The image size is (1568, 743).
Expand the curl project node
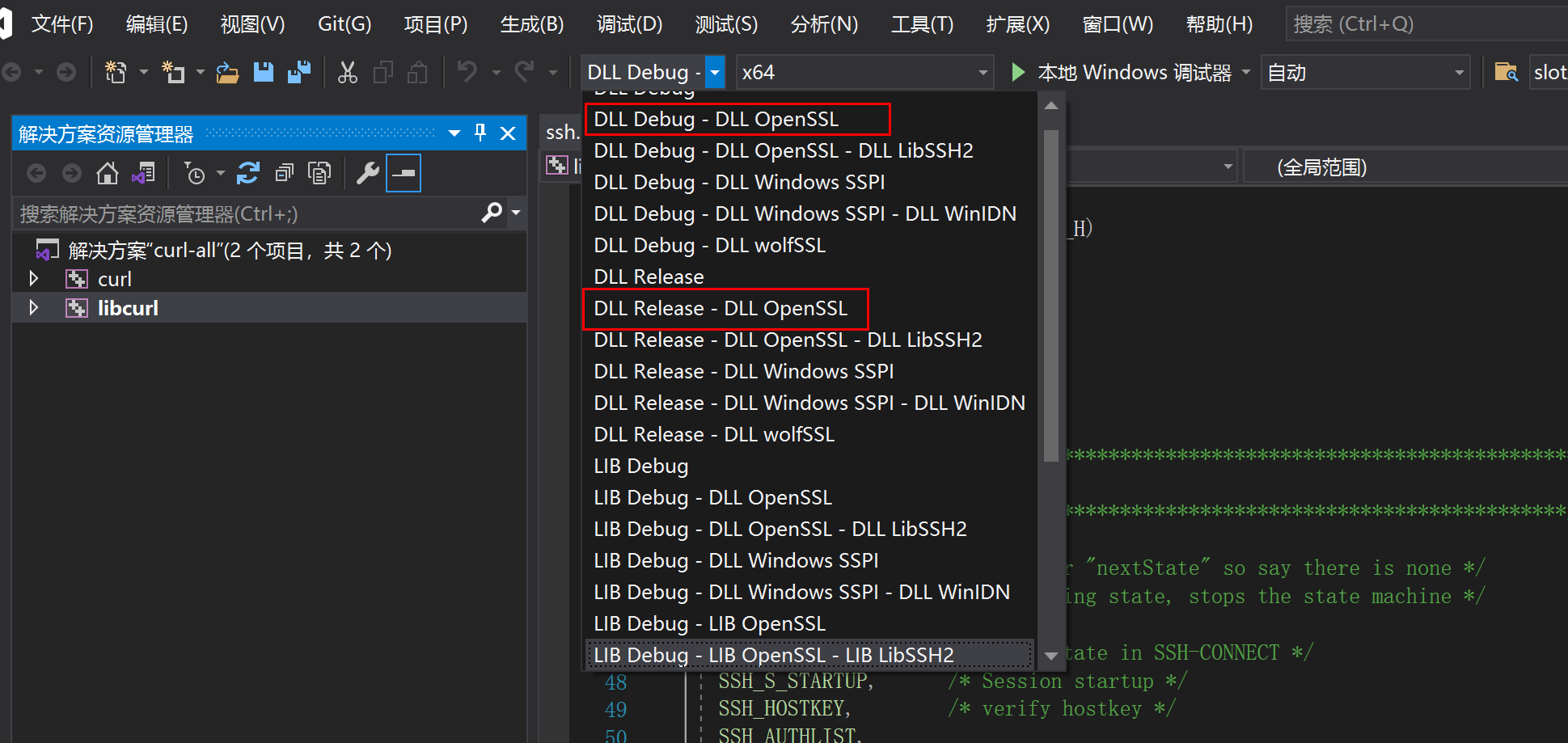tap(34, 278)
